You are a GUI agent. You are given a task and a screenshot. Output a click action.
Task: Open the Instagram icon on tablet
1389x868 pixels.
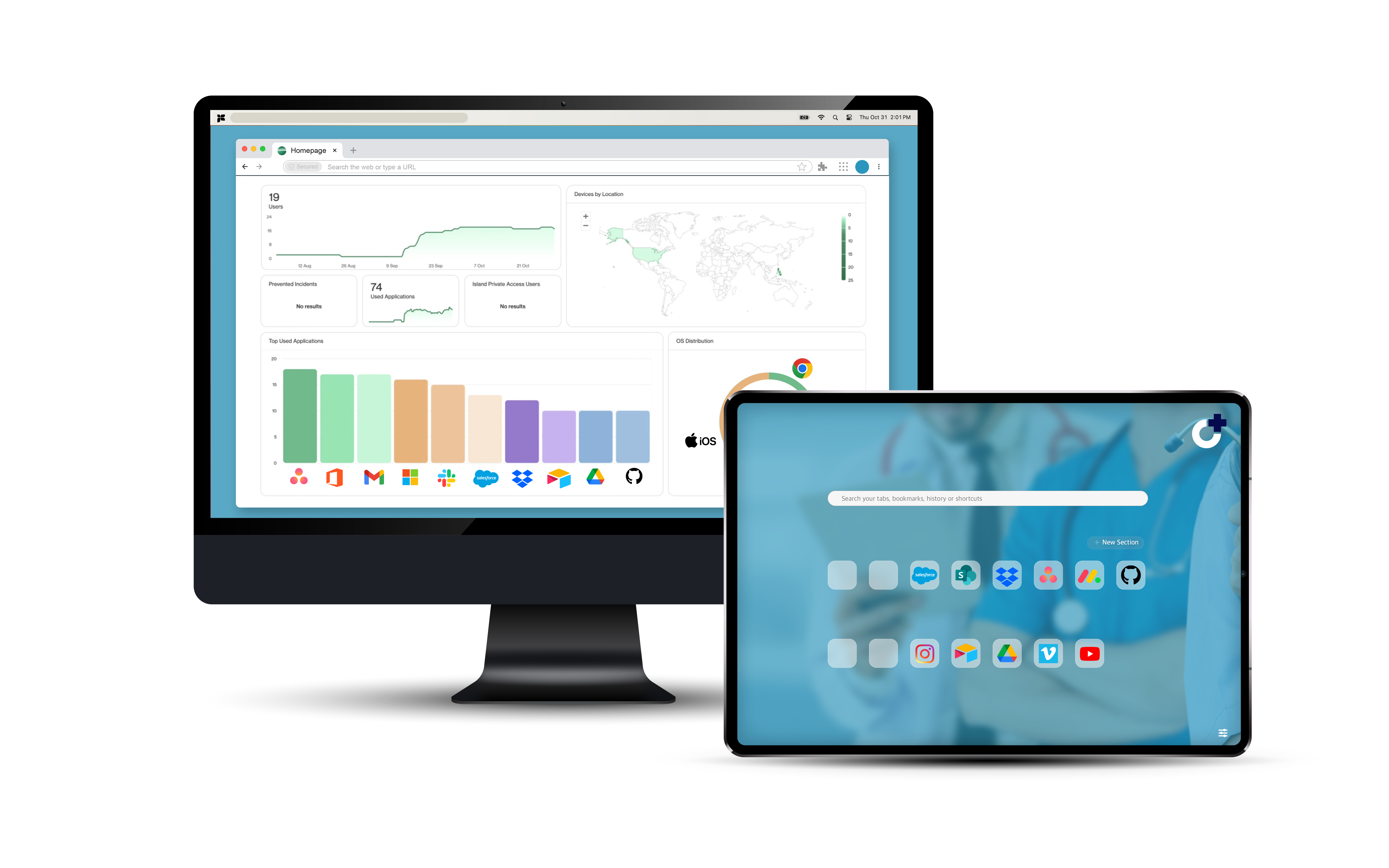tap(921, 653)
